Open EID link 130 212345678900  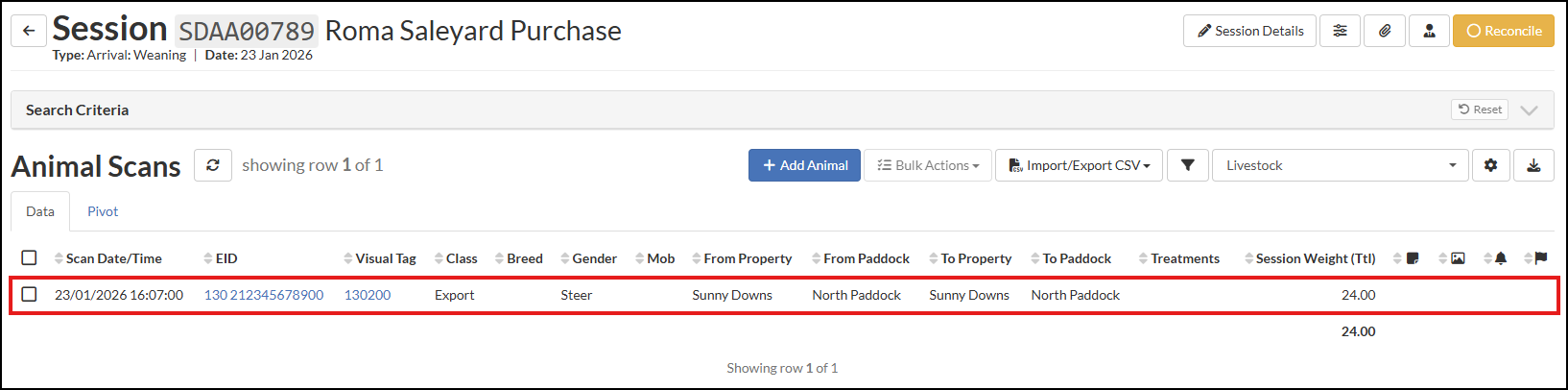tap(264, 295)
